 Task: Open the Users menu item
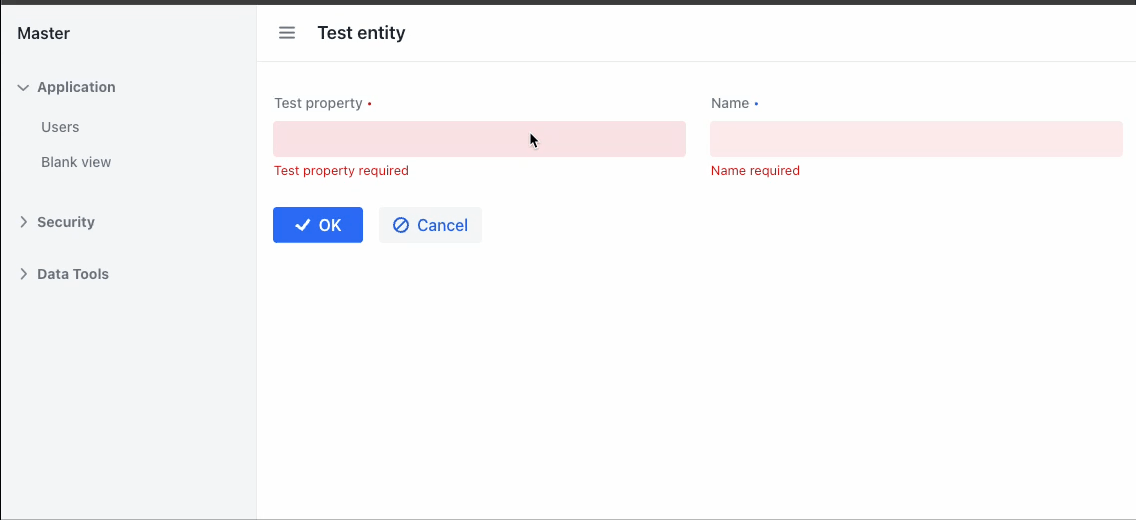pos(60,127)
